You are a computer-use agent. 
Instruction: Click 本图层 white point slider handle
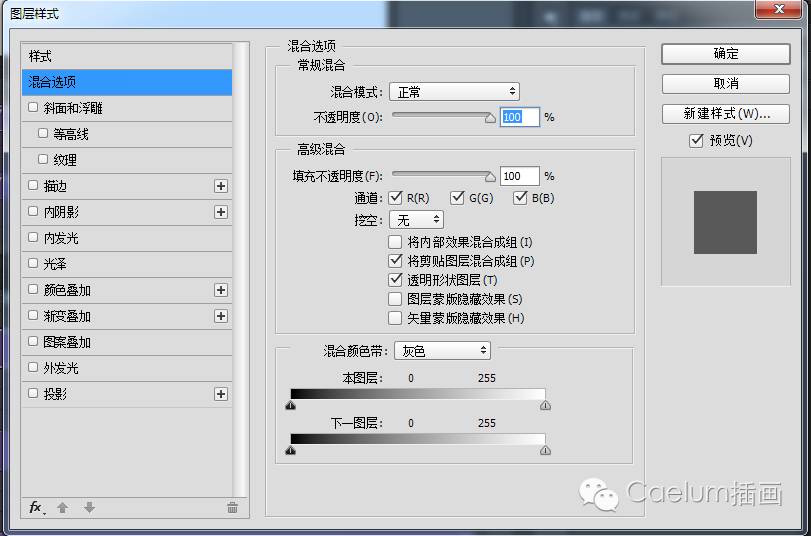coord(545,405)
